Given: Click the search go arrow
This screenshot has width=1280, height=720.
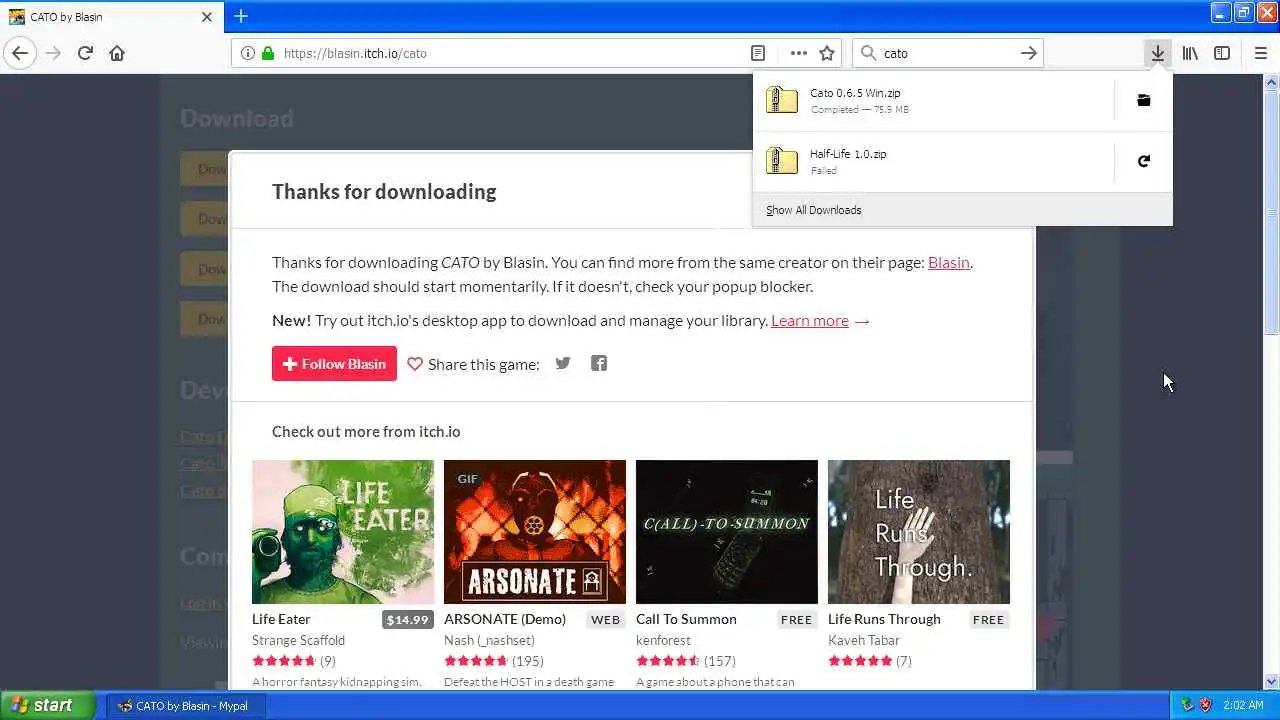Looking at the screenshot, I should pos(1028,53).
